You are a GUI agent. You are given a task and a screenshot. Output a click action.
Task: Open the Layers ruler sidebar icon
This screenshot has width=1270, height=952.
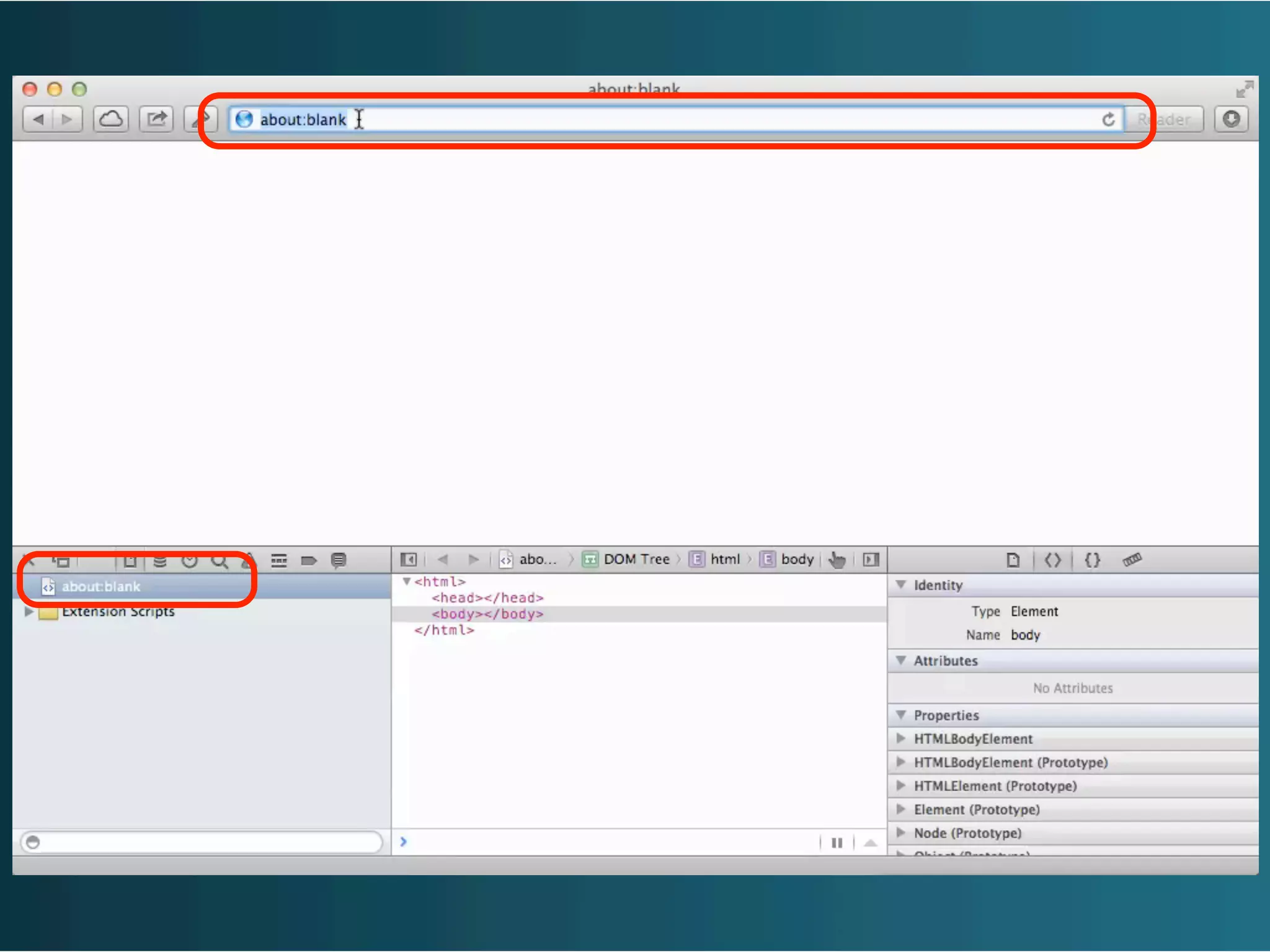[1132, 560]
